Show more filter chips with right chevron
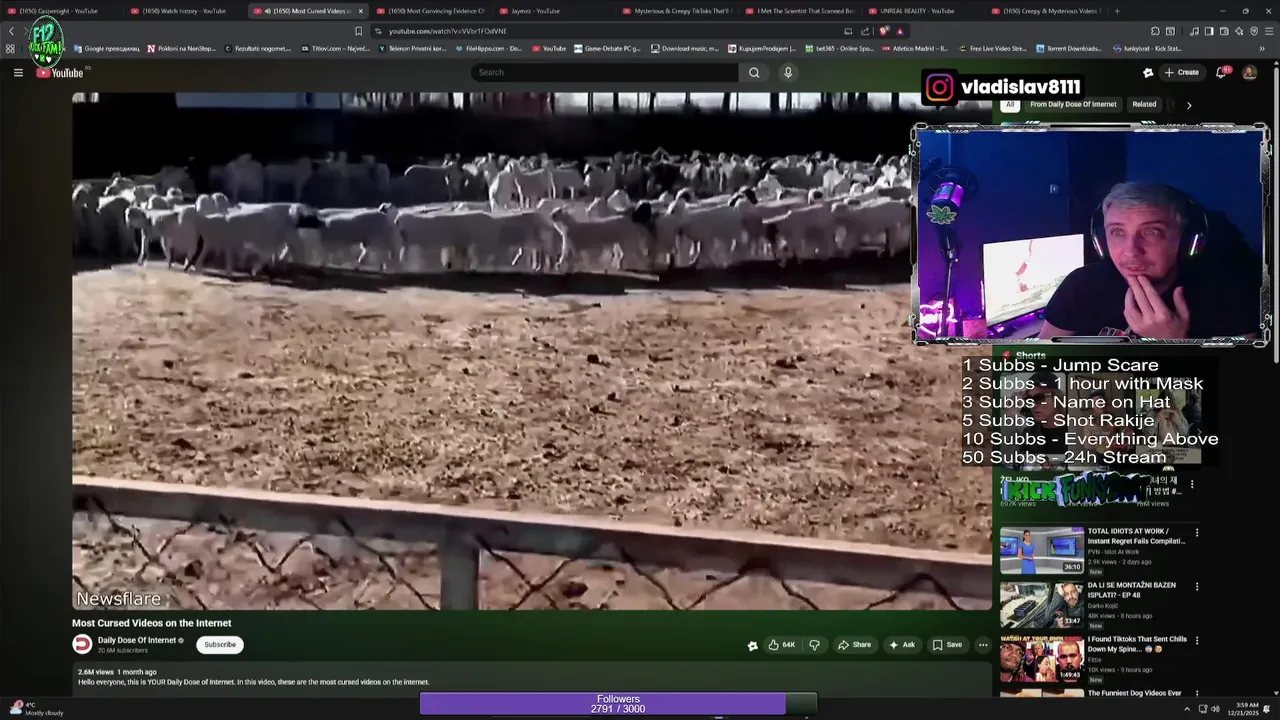This screenshot has width=1280, height=720. [x=1189, y=105]
